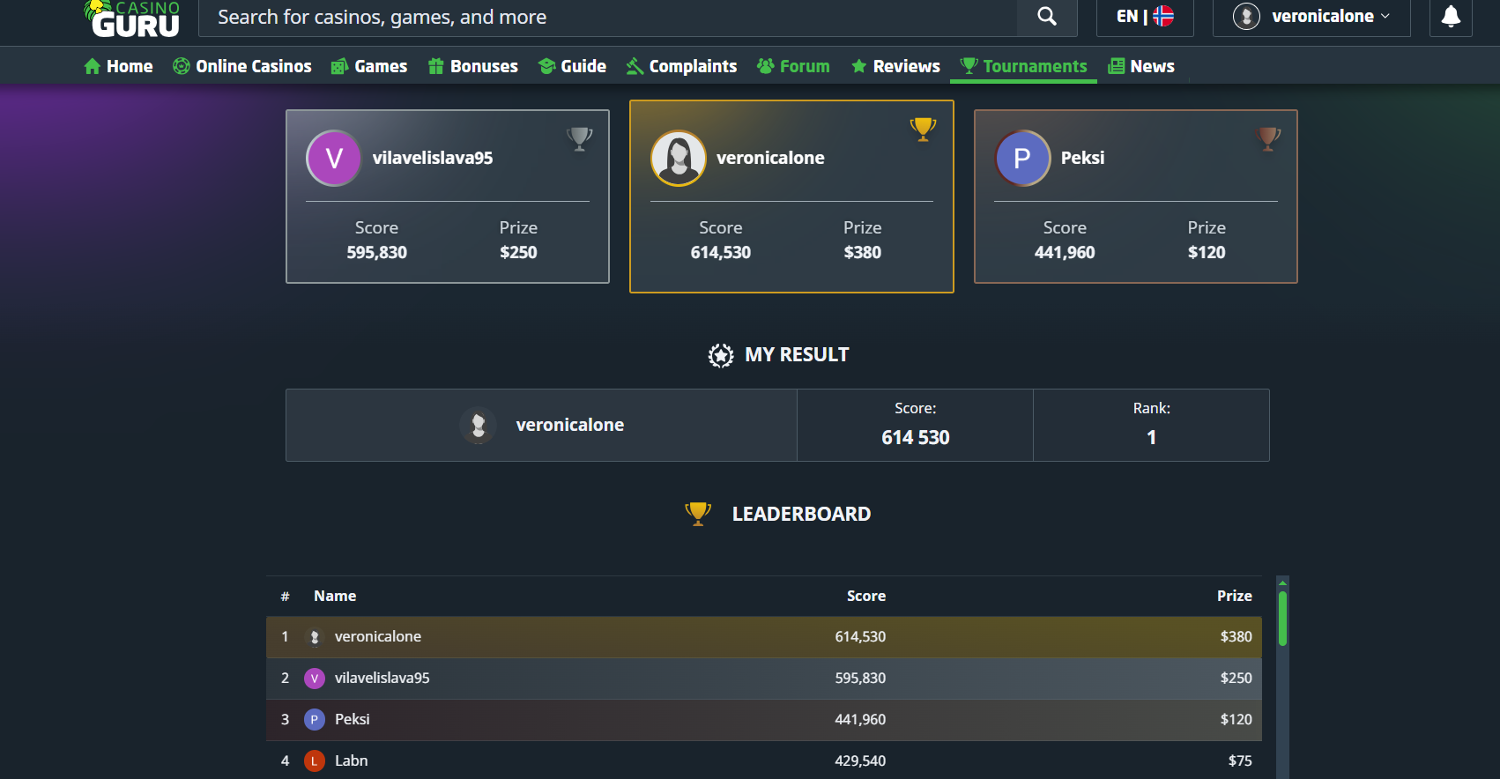Select Peksi in the leaderboard list
Image resolution: width=1500 pixels, height=779 pixels.
pyautogui.click(x=352, y=719)
